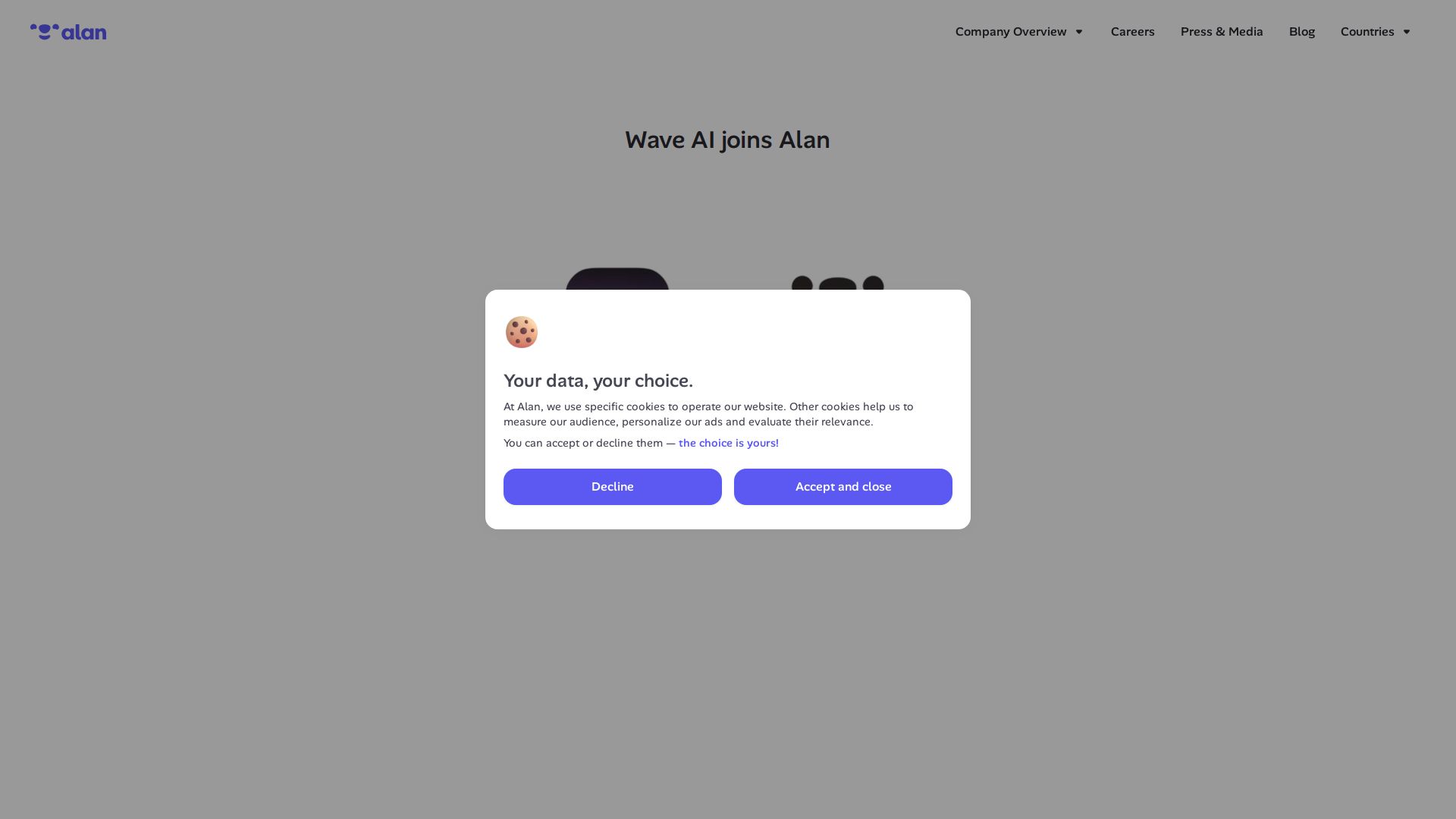
Task: Click the cookie emoji in the dialog
Action: click(522, 332)
